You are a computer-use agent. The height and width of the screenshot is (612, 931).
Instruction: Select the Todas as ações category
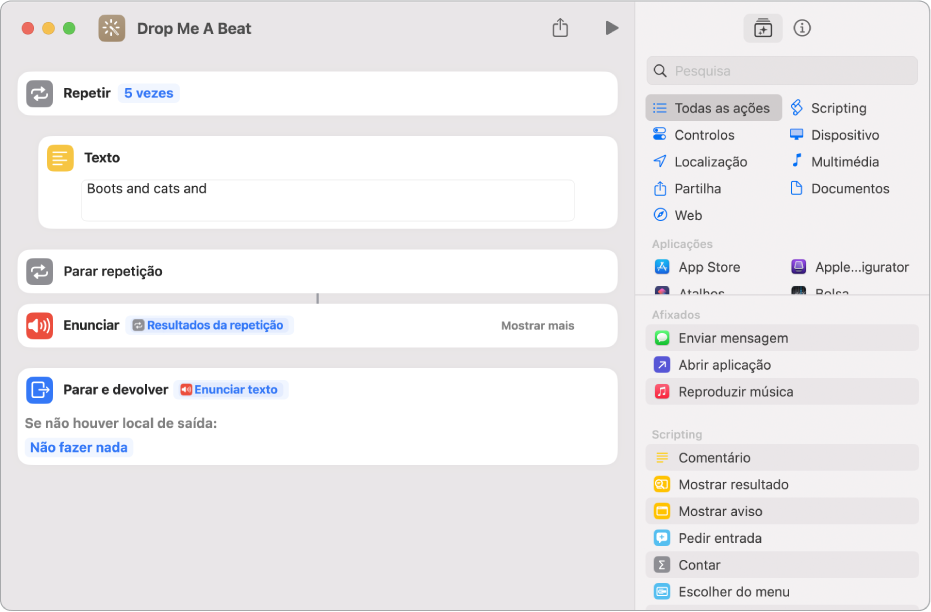[x=714, y=108]
